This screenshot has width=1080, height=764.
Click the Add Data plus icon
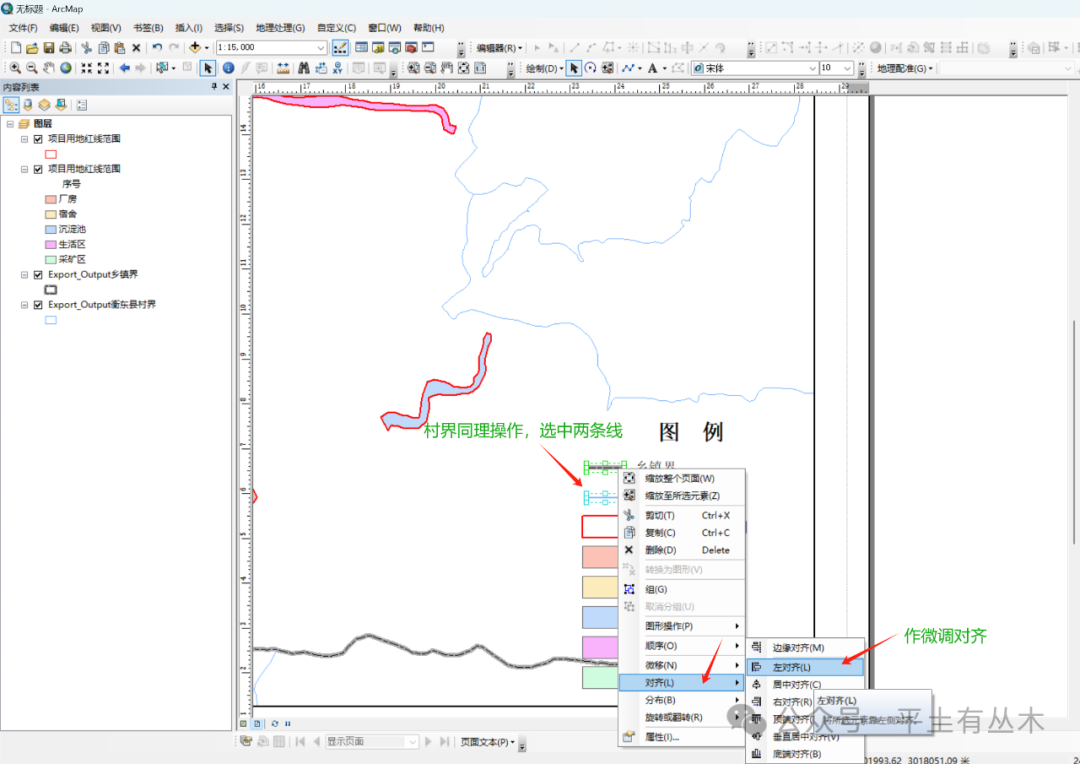(x=195, y=48)
